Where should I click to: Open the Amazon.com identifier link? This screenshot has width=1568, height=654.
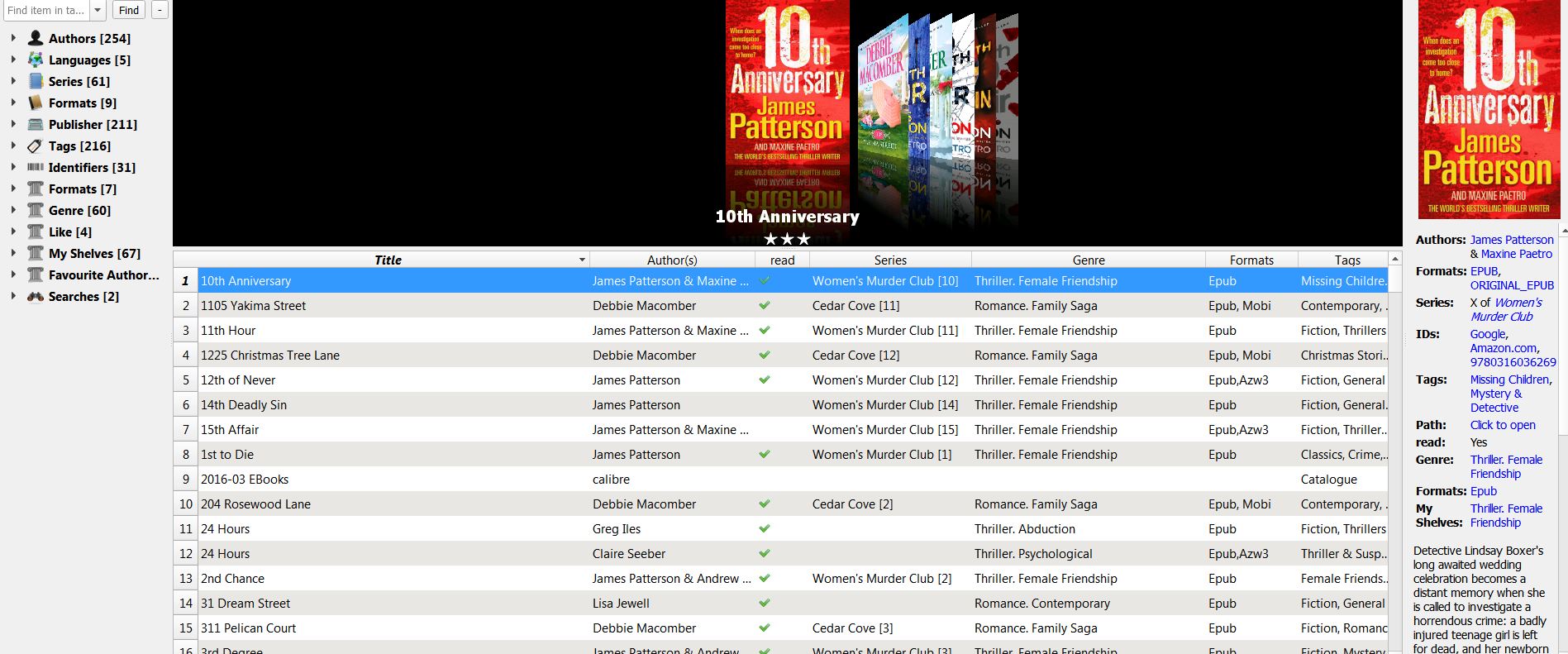click(1503, 348)
